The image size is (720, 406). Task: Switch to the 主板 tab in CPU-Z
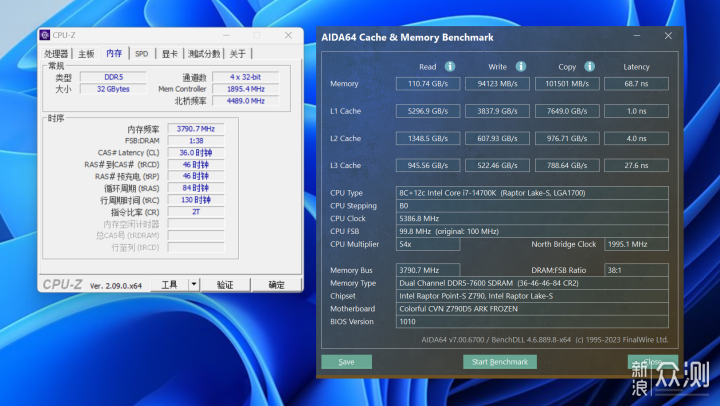pyautogui.click(x=86, y=54)
